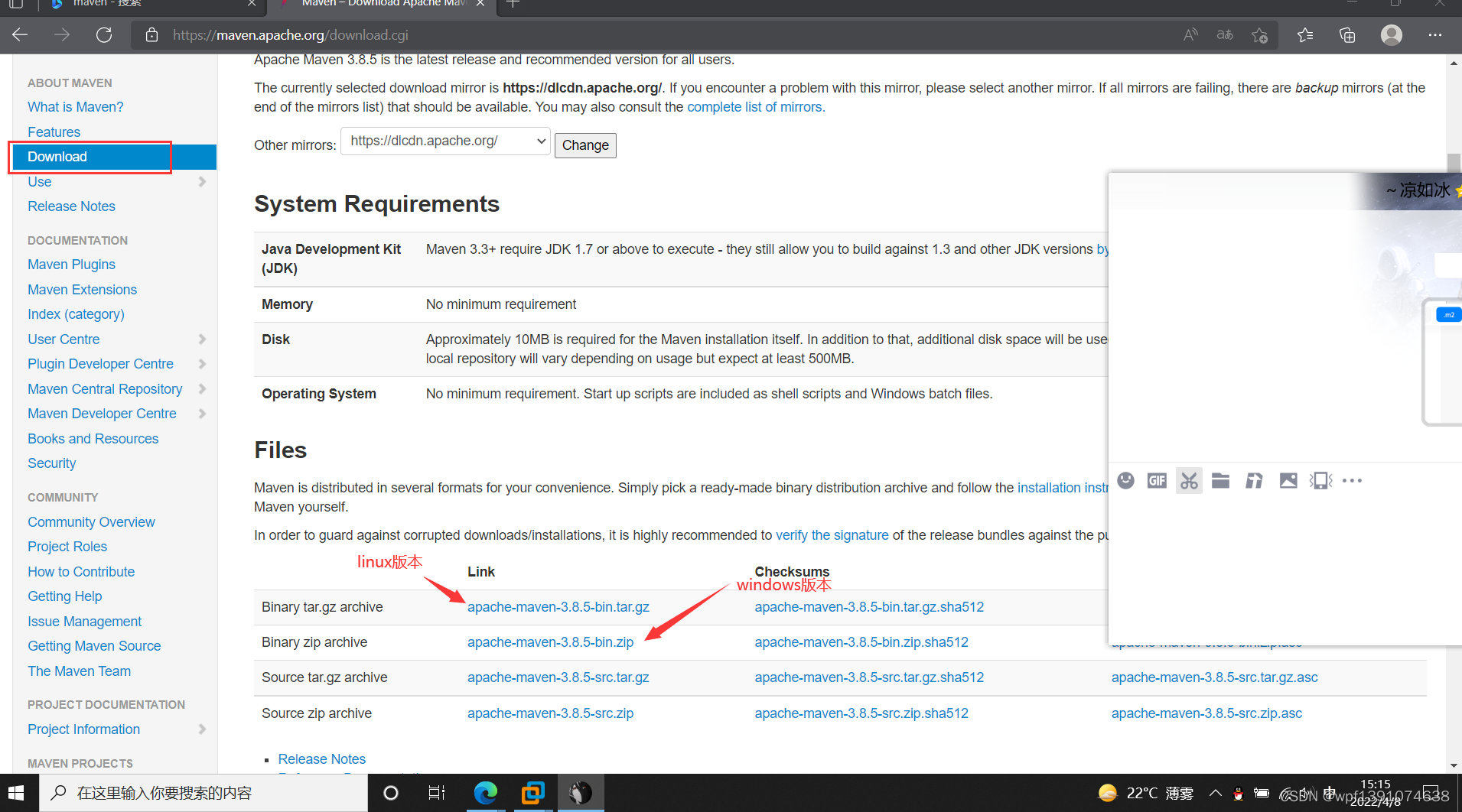
Task: Open Getting Maven Source link
Action: (94, 646)
